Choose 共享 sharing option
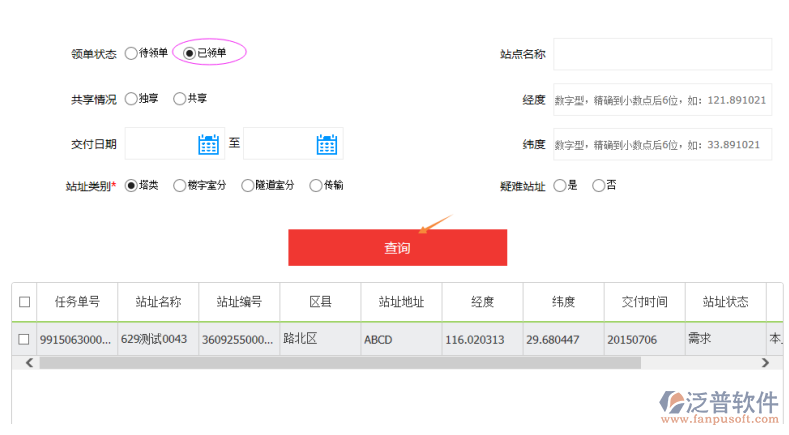 point(180,99)
